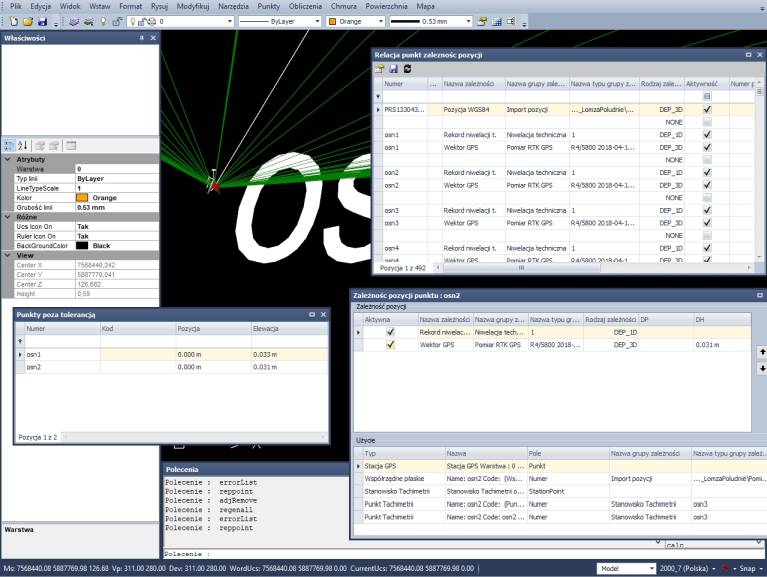The width and height of the screenshot is (767, 577).
Task: Open the 0.53 mm lineweight dropdown
Action: (468, 20)
